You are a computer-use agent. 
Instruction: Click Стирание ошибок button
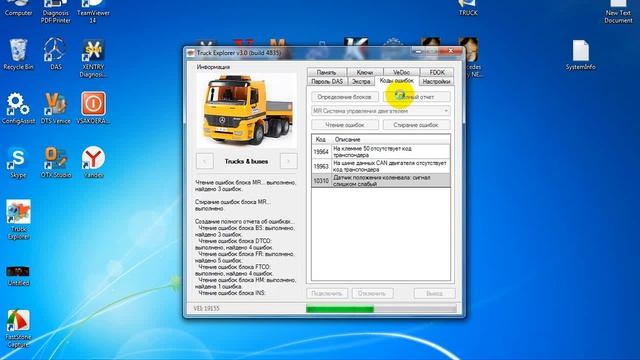tap(416, 125)
